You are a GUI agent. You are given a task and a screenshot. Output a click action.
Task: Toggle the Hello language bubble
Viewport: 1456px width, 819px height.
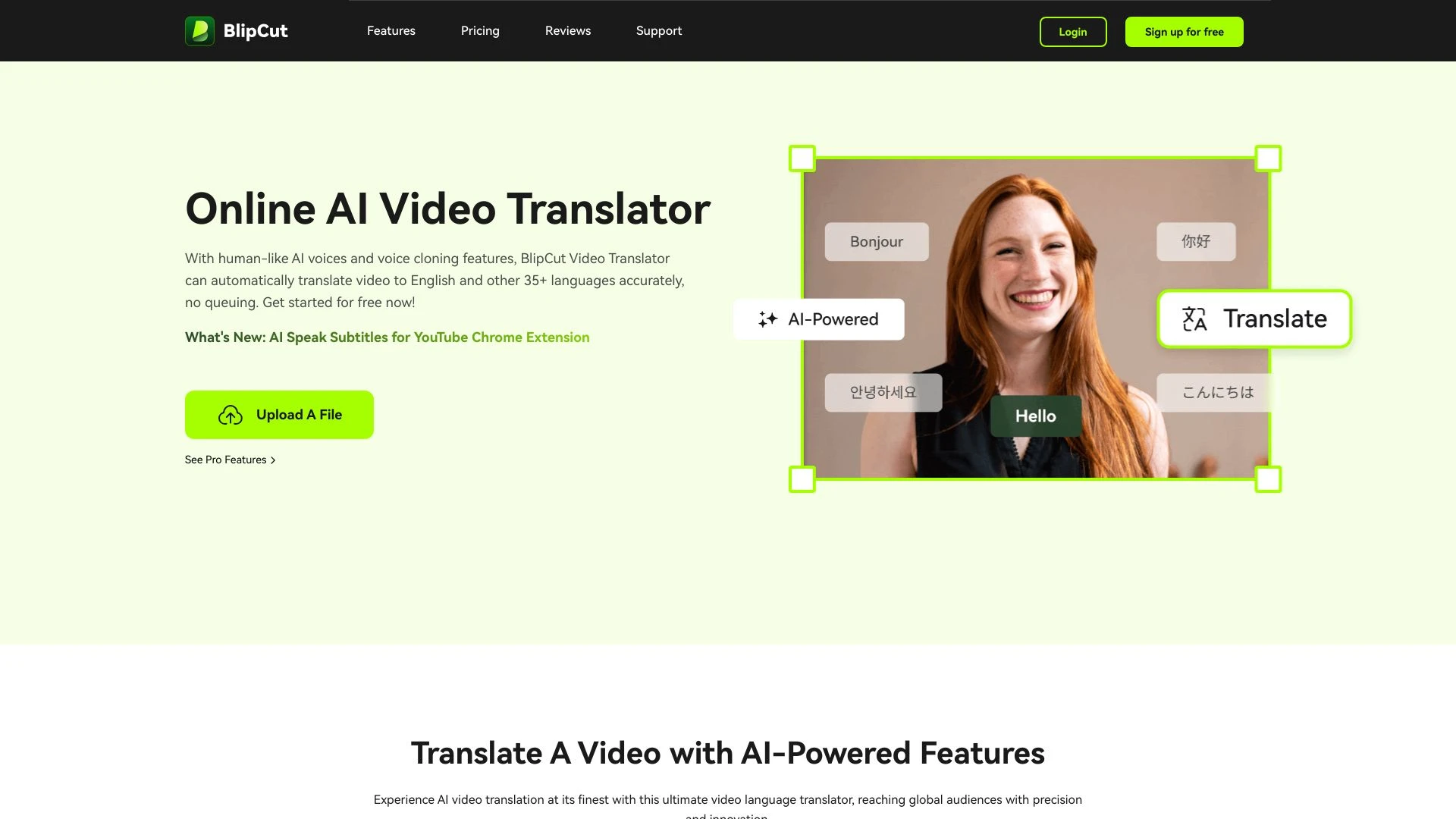click(1035, 414)
